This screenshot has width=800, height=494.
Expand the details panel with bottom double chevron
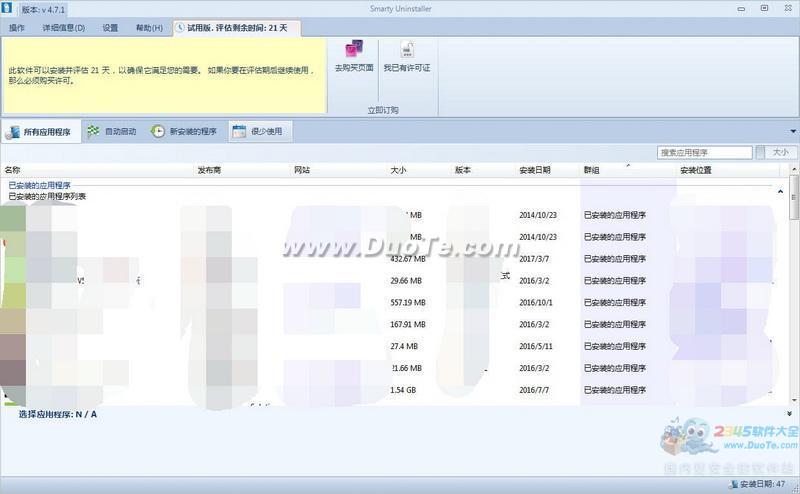(x=789, y=414)
